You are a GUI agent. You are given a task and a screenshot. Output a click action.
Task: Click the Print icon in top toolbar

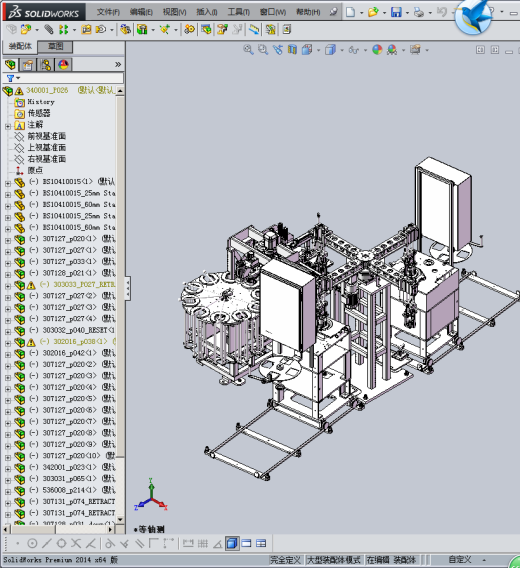pos(419,12)
